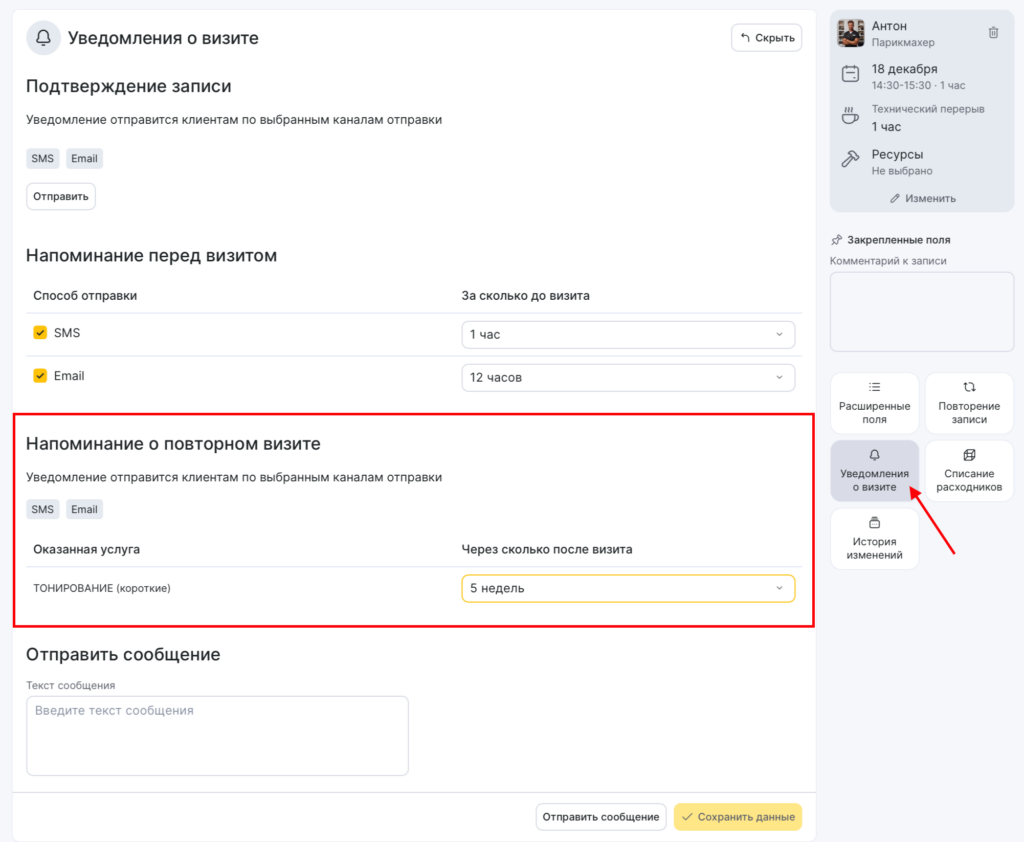Uncheck the SMS reminder checkbox
This screenshot has width=1024, height=842.
tap(40, 333)
